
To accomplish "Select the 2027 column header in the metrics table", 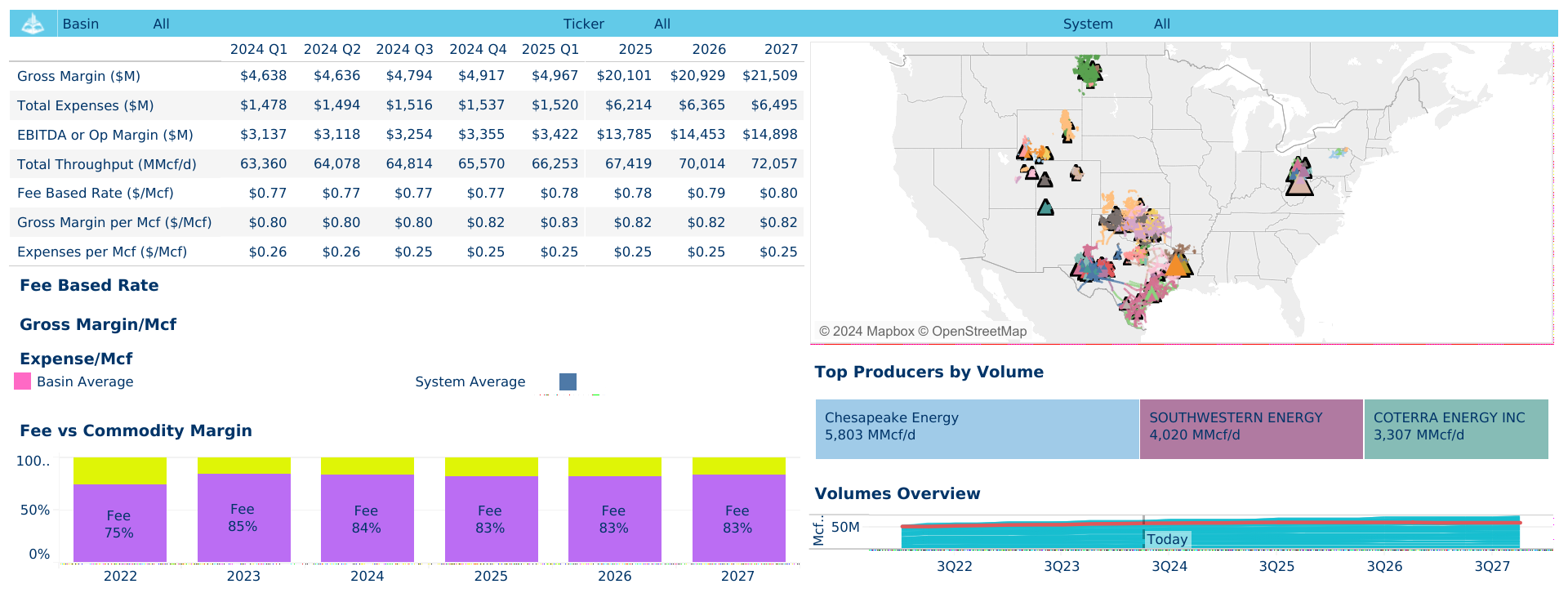I will tap(781, 49).
